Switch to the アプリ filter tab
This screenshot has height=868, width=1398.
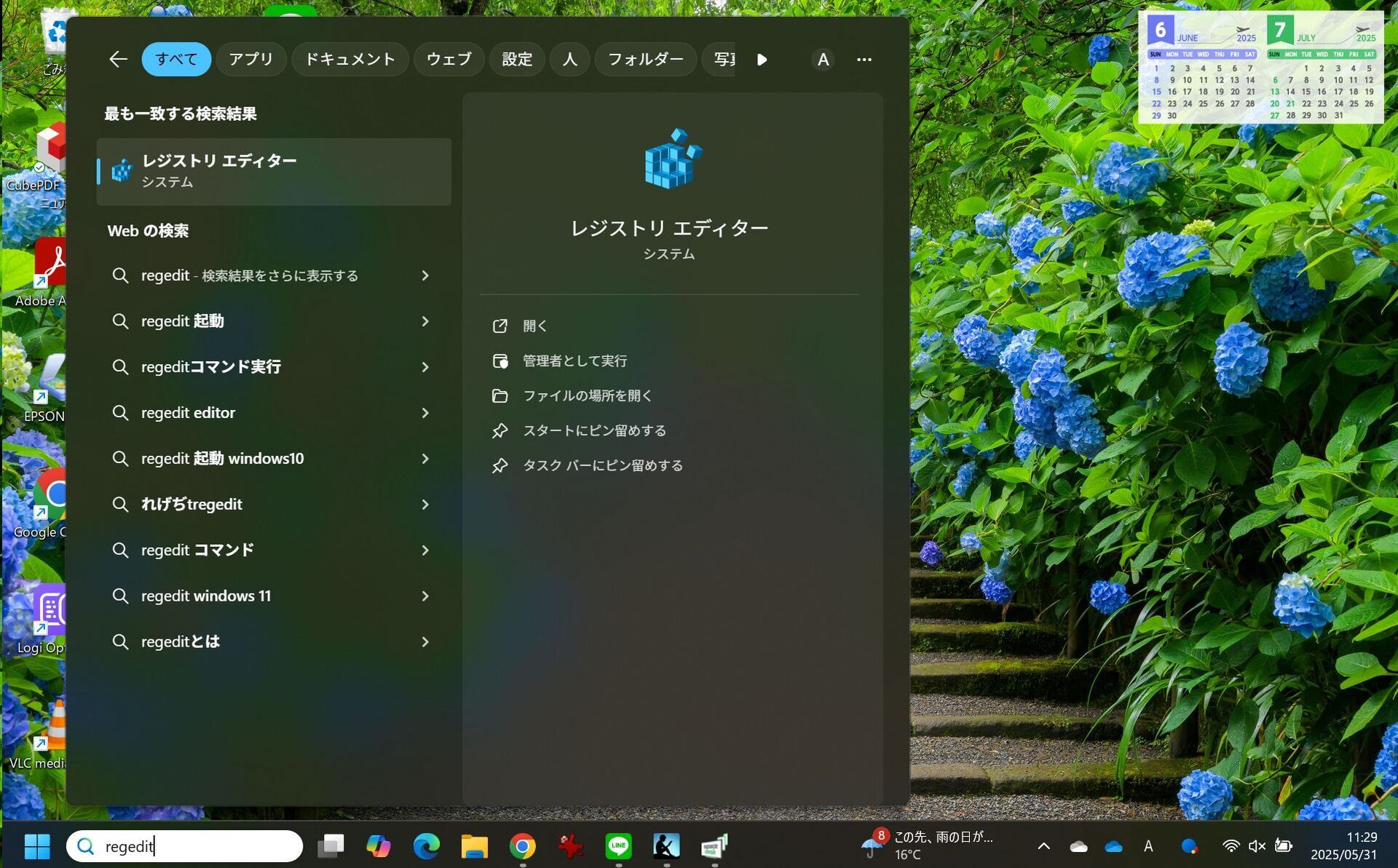click(250, 59)
